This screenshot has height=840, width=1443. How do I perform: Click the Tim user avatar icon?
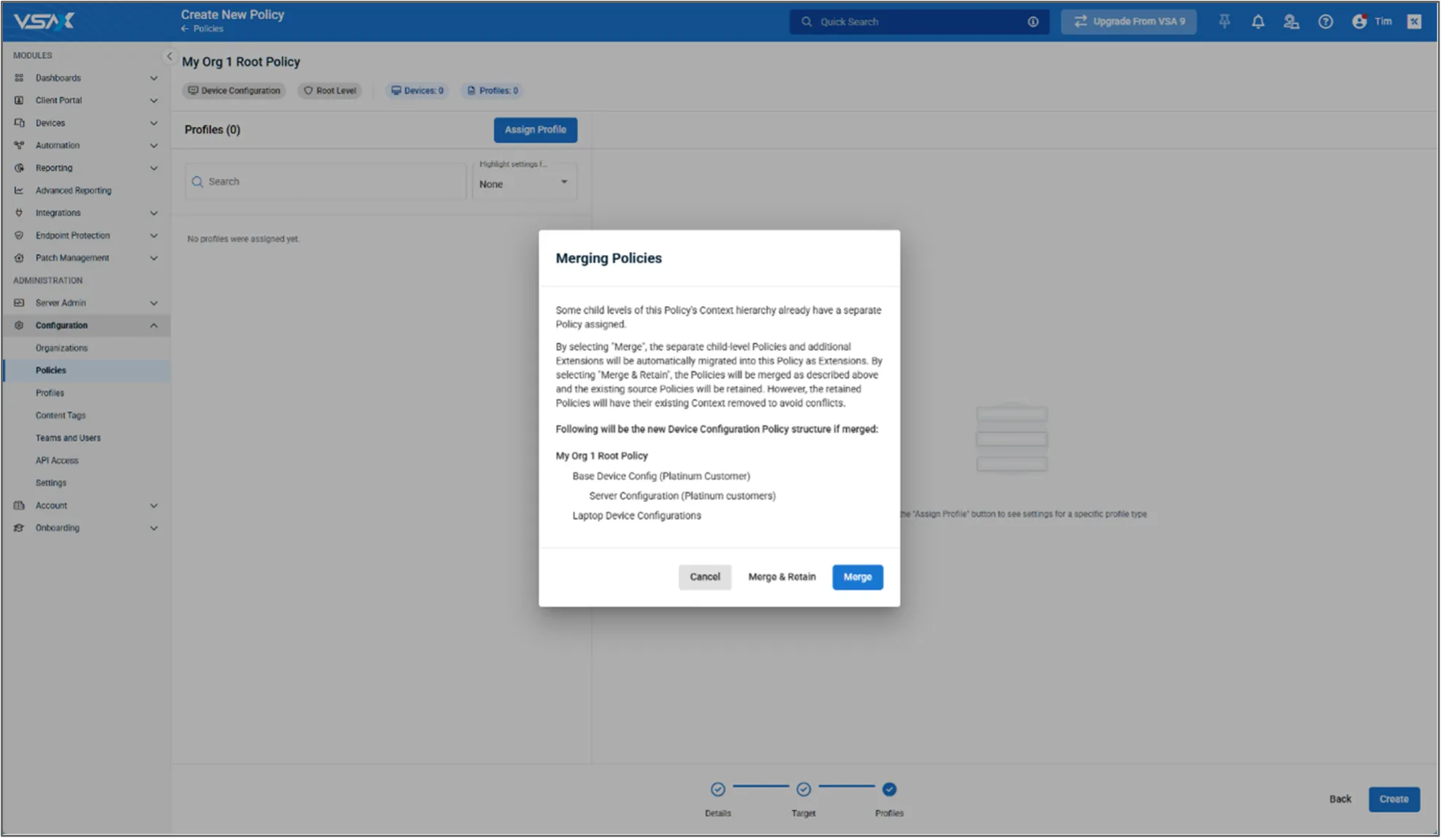coord(1359,22)
